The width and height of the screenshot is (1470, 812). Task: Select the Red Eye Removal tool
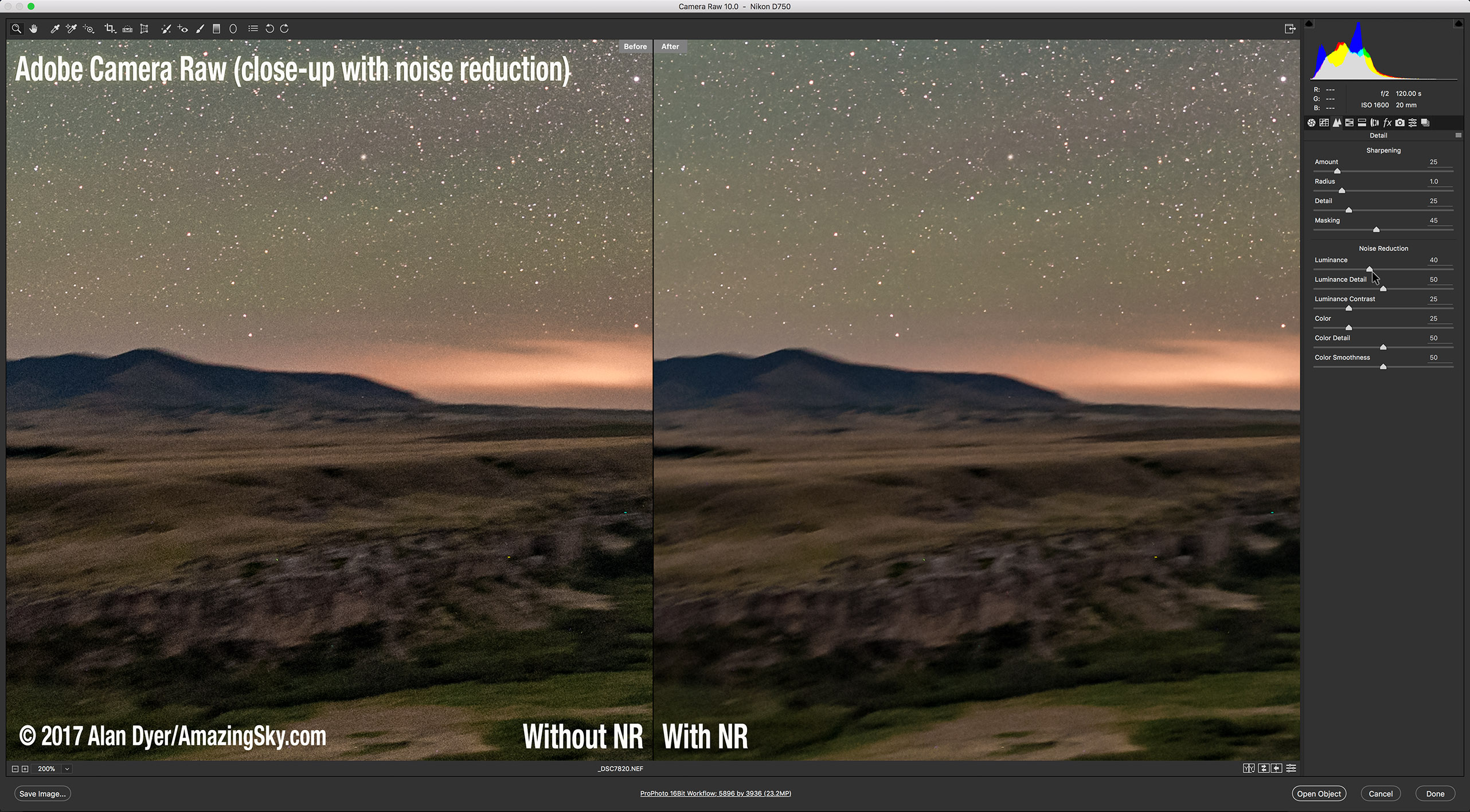(x=183, y=29)
